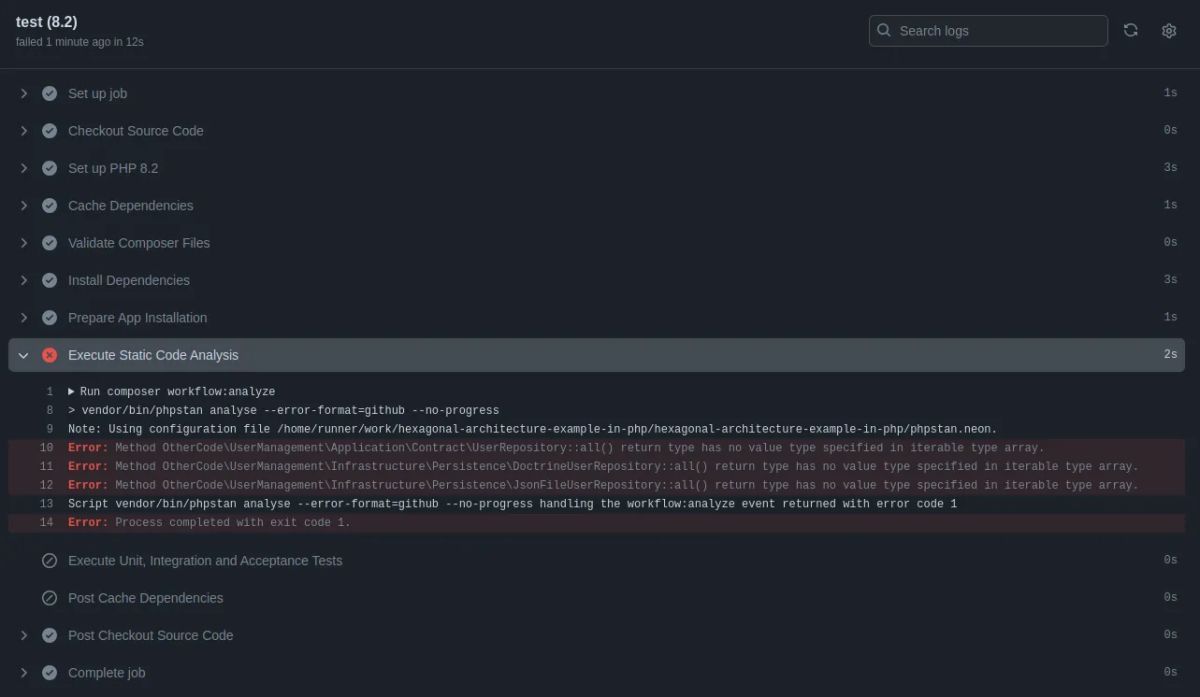
Task: Expand the Set up job step
Action: pos(24,93)
